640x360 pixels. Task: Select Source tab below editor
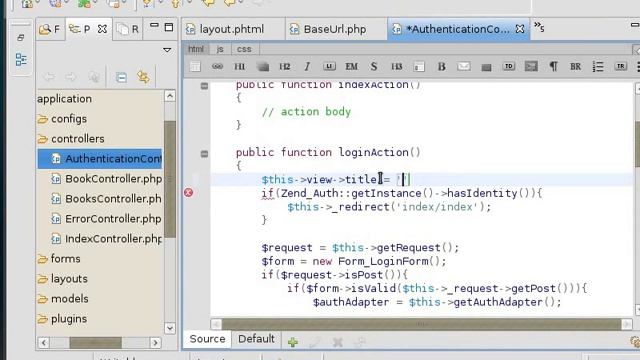tap(207, 339)
